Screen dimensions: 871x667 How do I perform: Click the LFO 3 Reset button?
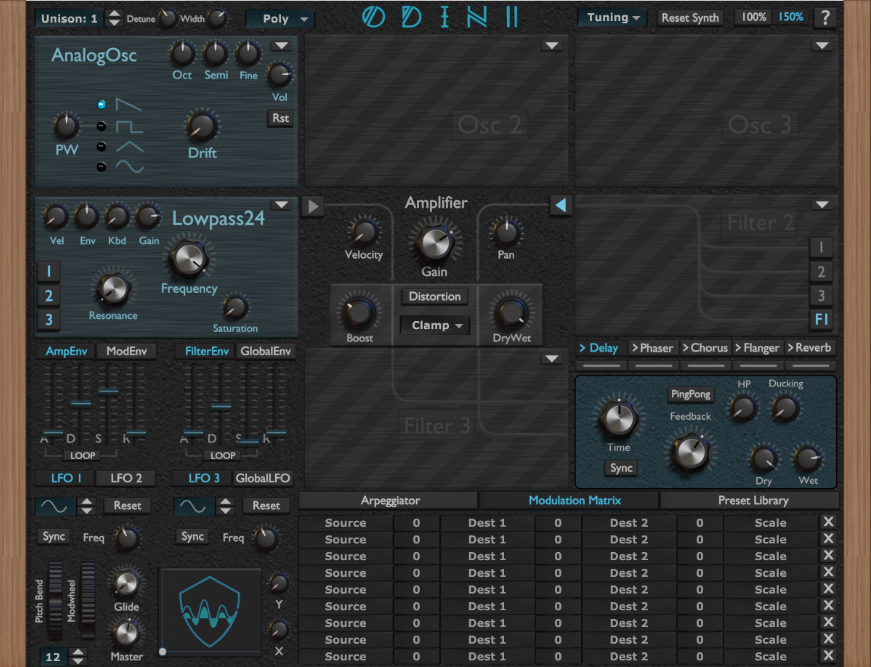266,505
